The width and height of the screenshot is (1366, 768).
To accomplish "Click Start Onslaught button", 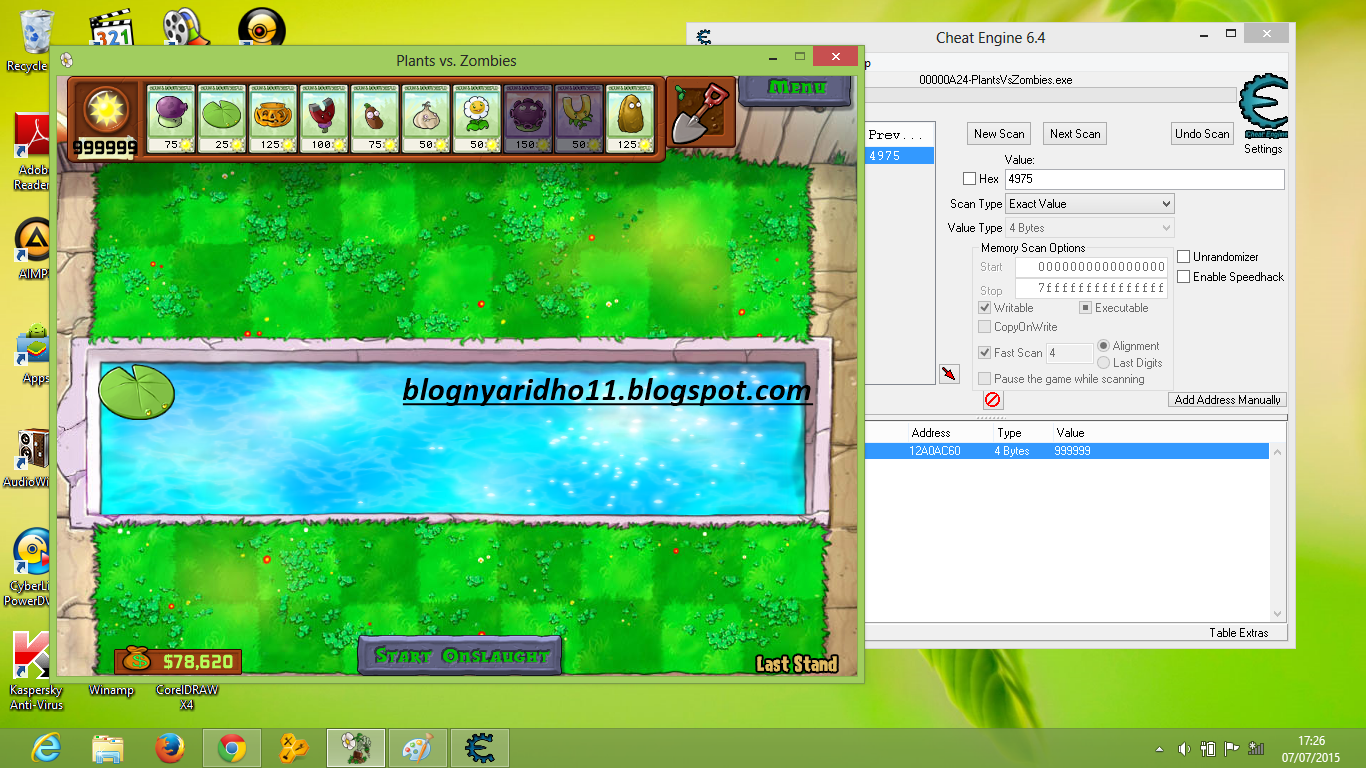I will (460, 657).
